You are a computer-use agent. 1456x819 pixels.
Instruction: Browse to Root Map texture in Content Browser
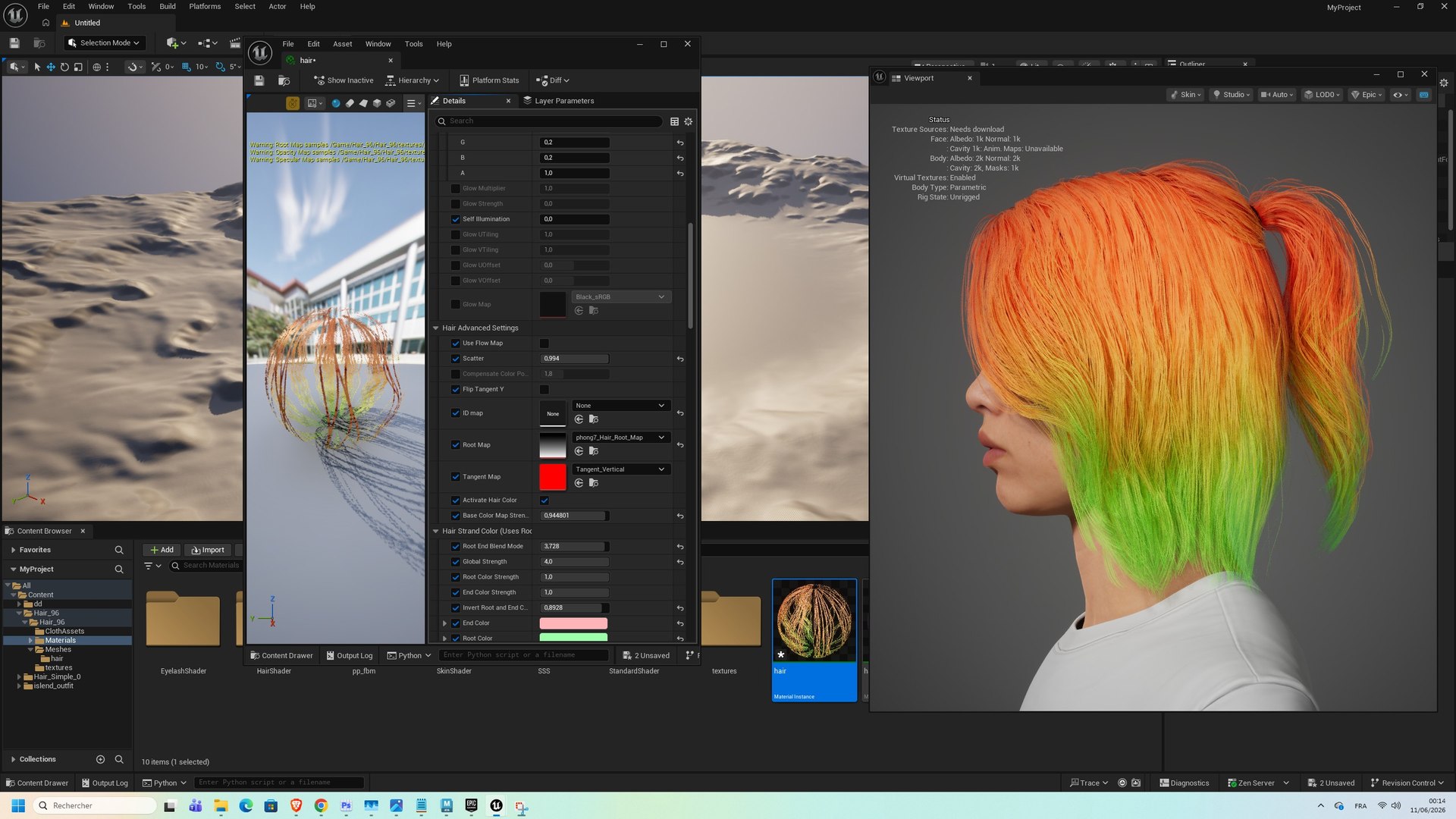tap(594, 451)
